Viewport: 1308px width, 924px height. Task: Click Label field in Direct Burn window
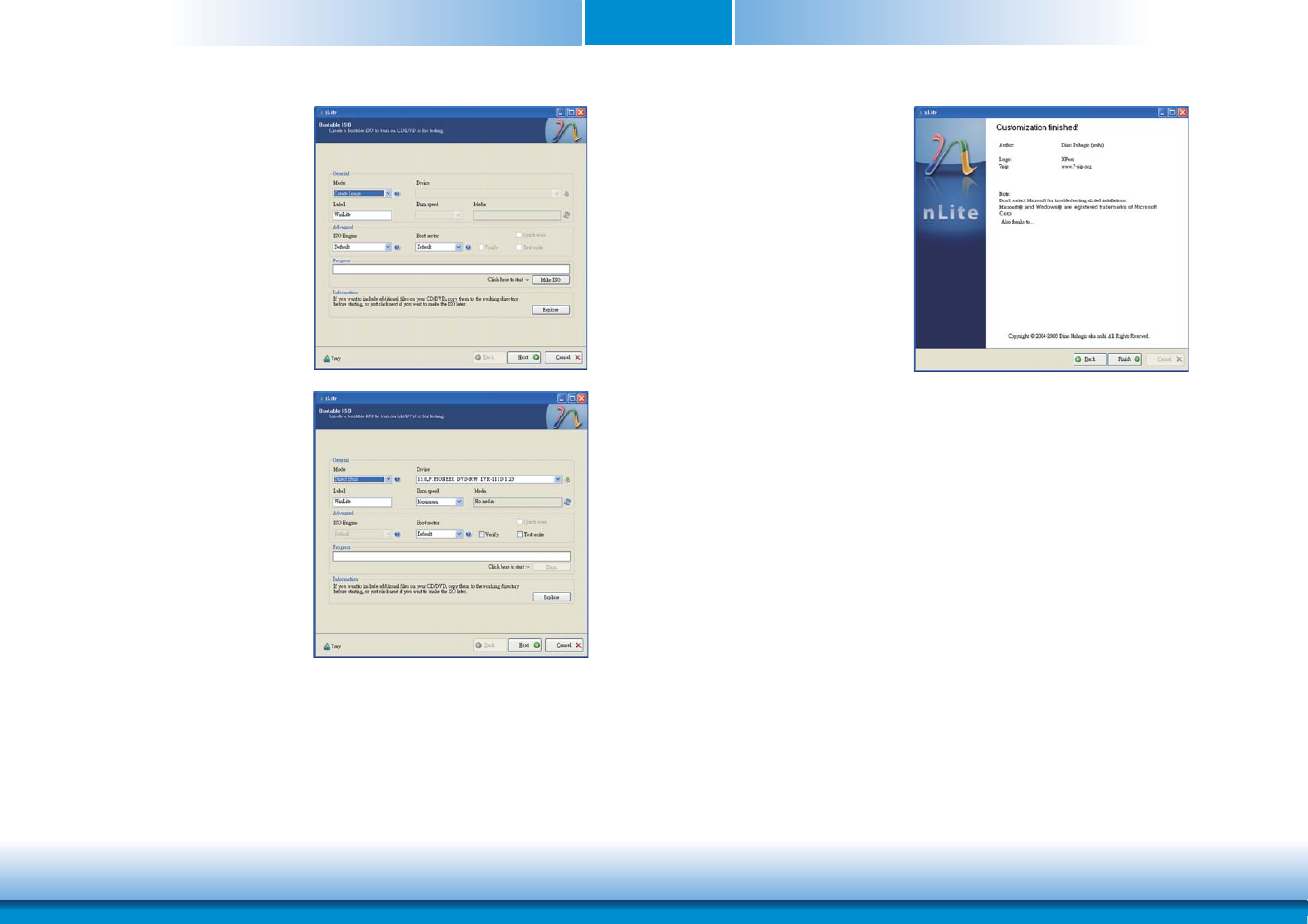(x=362, y=502)
